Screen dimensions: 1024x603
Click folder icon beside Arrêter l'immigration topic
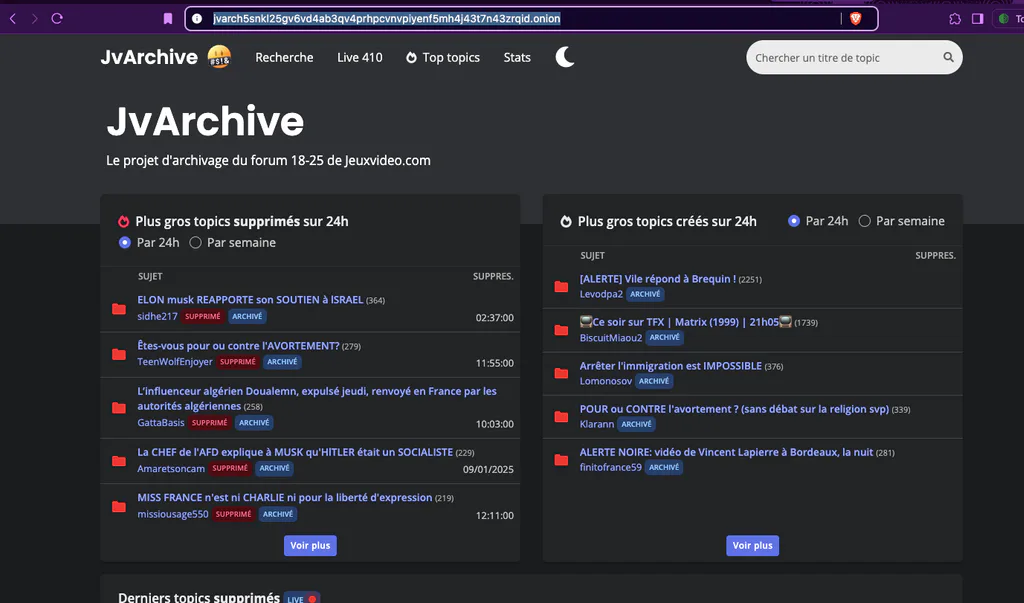pos(561,373)
